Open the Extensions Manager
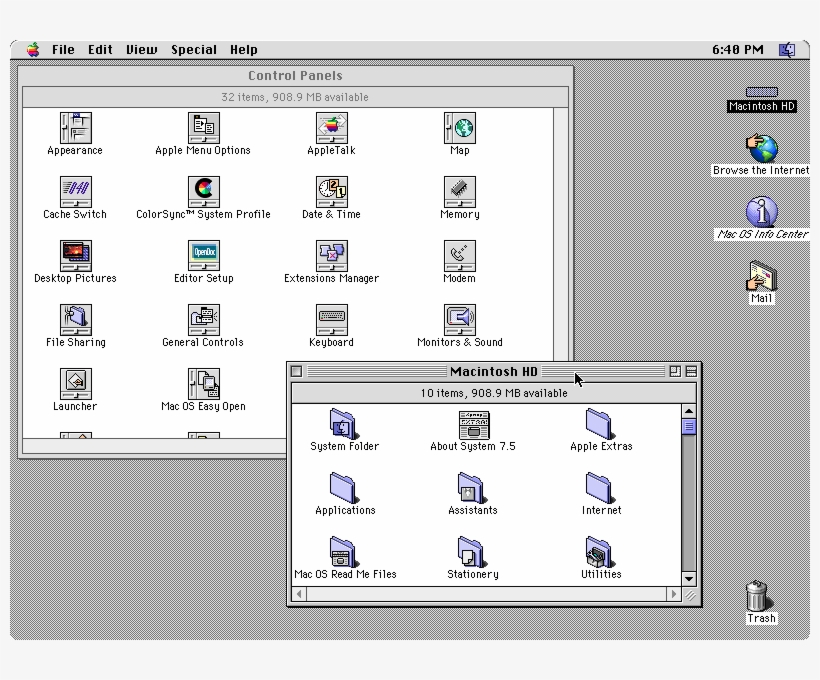This screenshot has height=680, width=820. point(330,256)
